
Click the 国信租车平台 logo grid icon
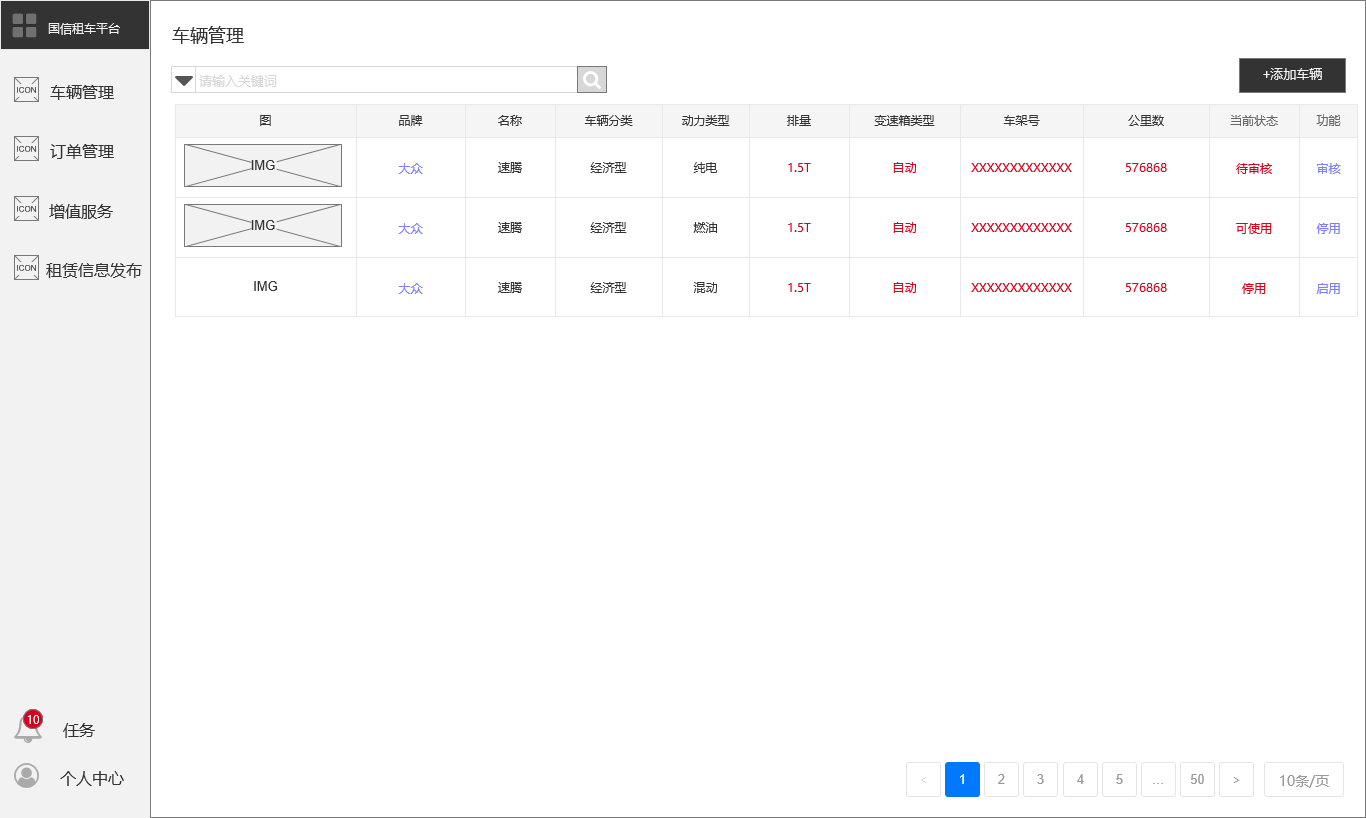(x=25, y=26)
